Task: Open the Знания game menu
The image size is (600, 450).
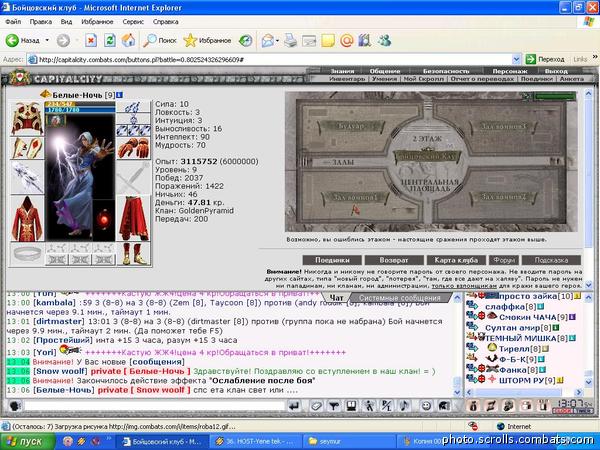Action: point(342,71)
